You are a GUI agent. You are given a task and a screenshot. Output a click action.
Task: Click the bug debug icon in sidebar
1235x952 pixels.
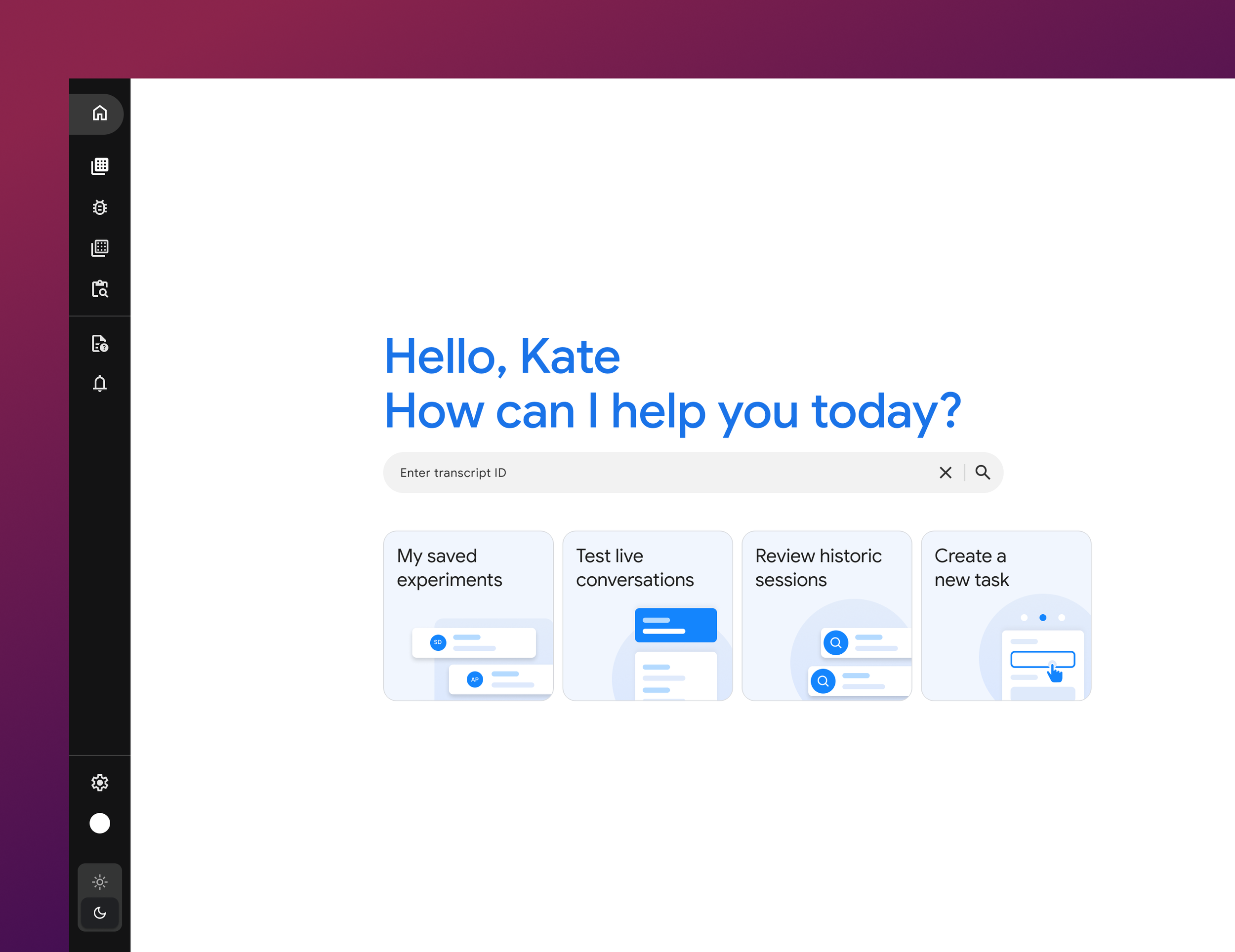pyautogui.click(x=99, y=207)
